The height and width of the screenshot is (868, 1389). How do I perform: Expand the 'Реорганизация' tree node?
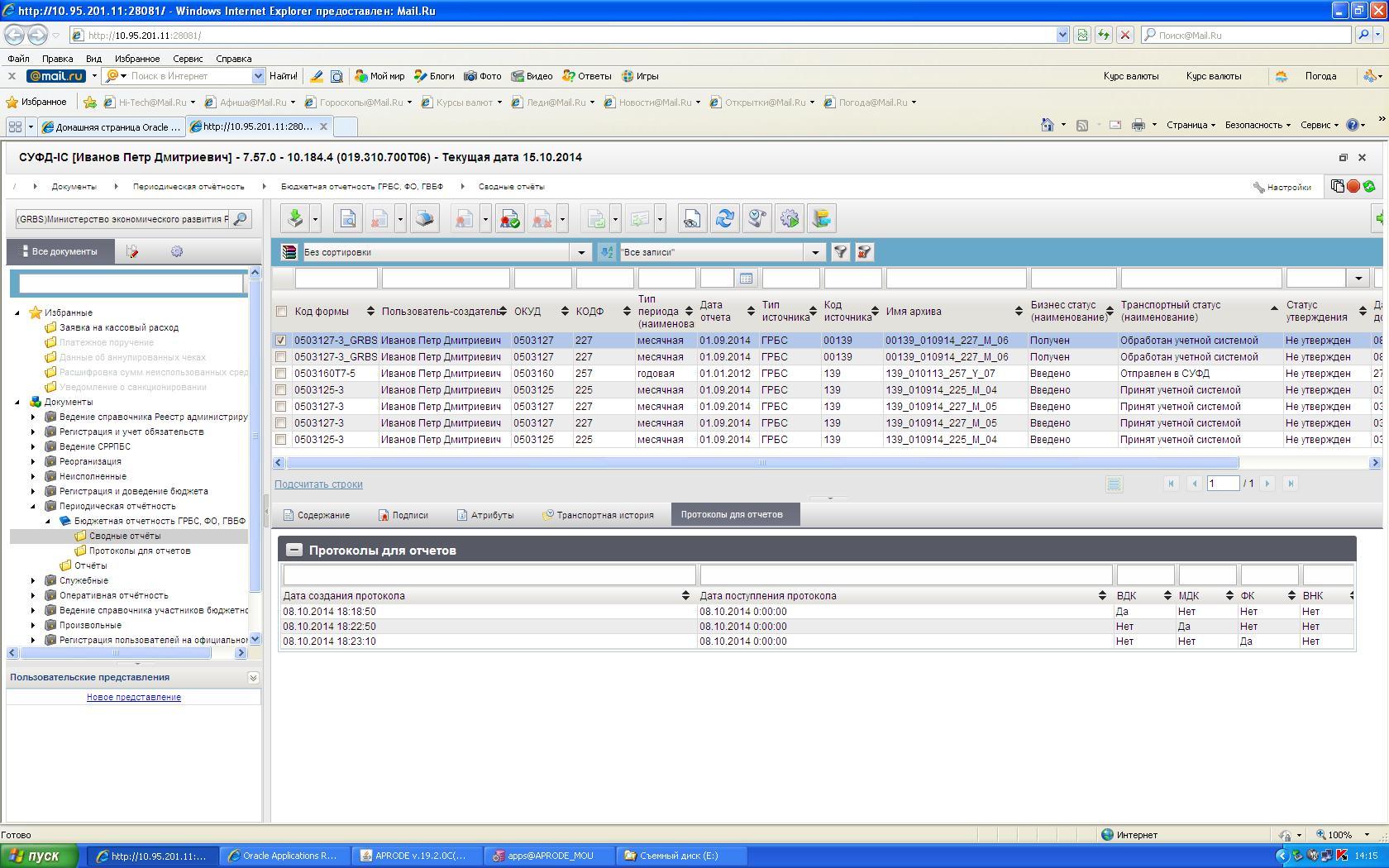(x=33, y=461)
